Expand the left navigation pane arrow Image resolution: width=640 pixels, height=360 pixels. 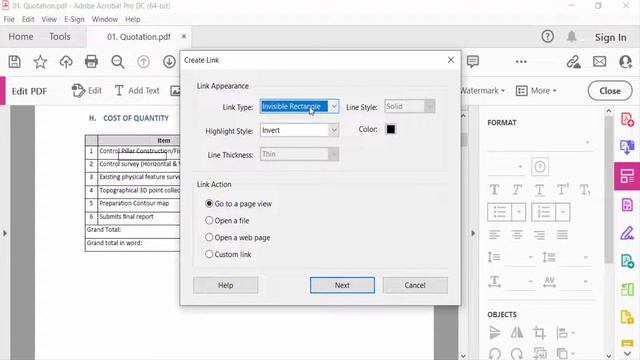5,233
